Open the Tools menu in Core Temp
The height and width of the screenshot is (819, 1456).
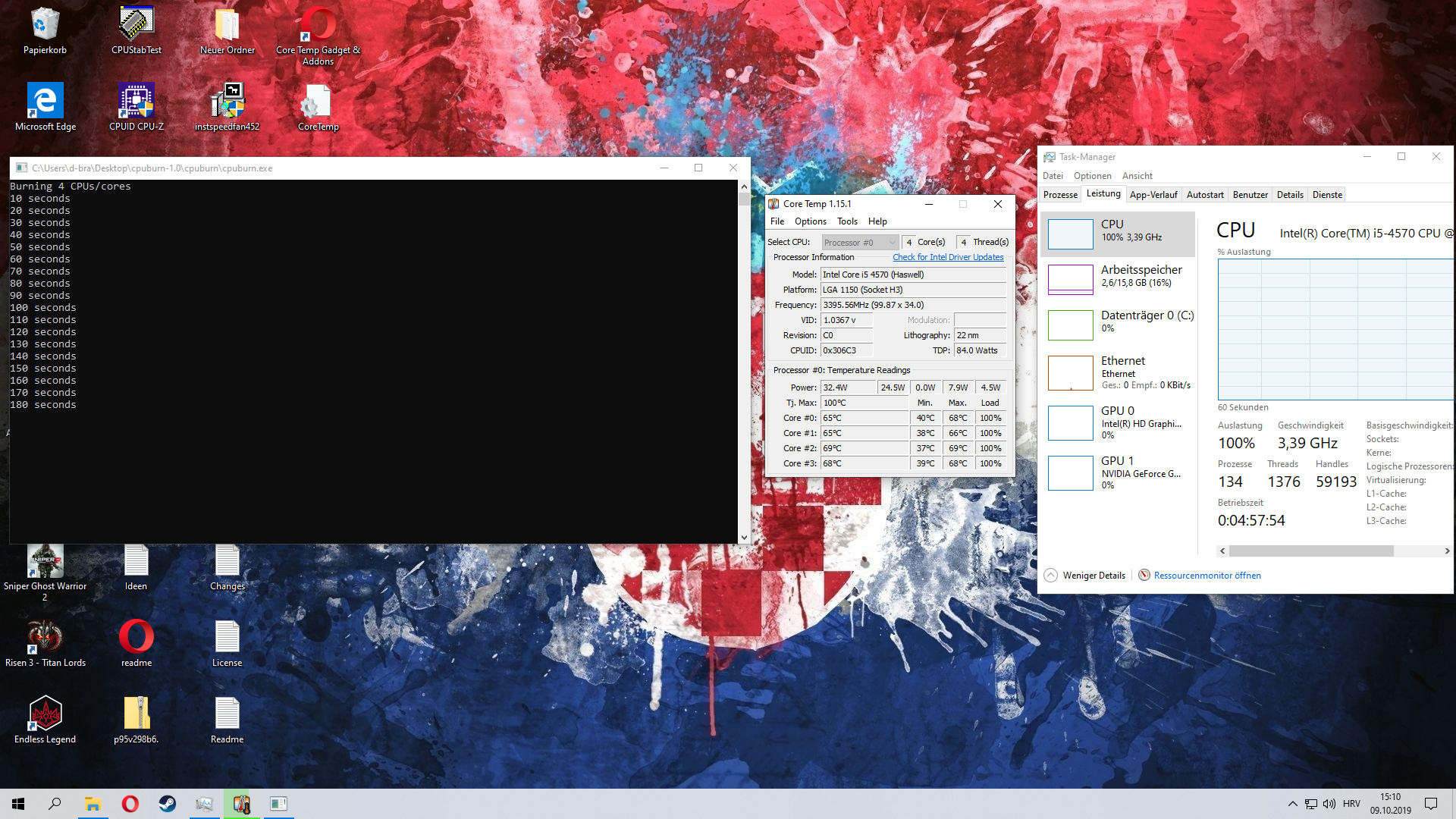(847, 221)
